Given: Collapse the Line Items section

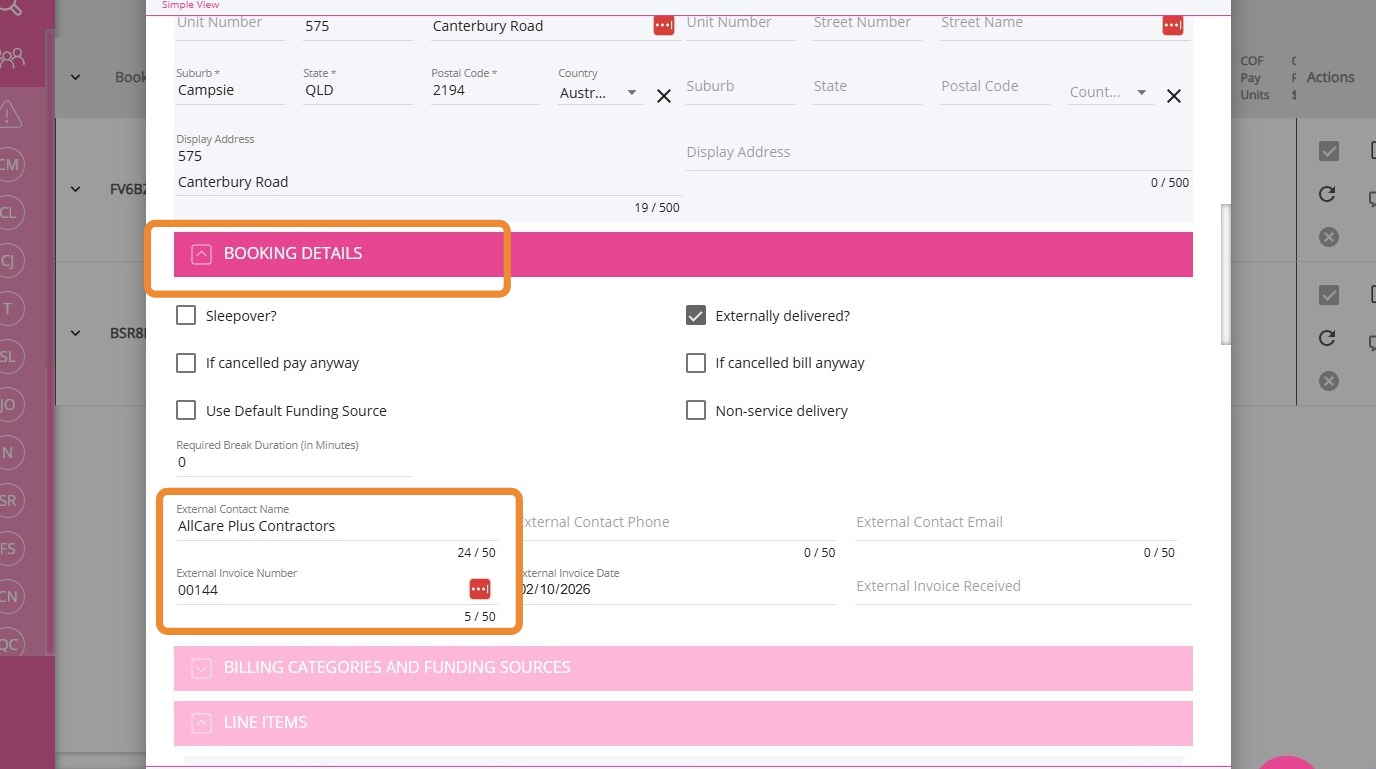Looking at the screenshot, I should [x=202, y=723].
